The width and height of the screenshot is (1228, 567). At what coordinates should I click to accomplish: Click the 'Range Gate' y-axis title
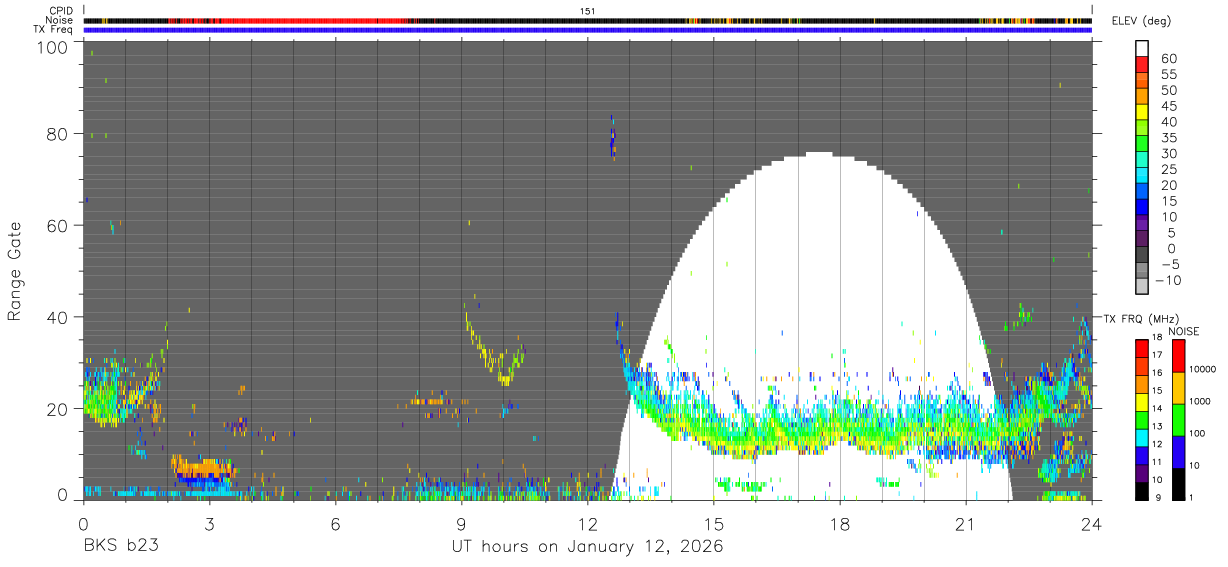coord(15,271)
